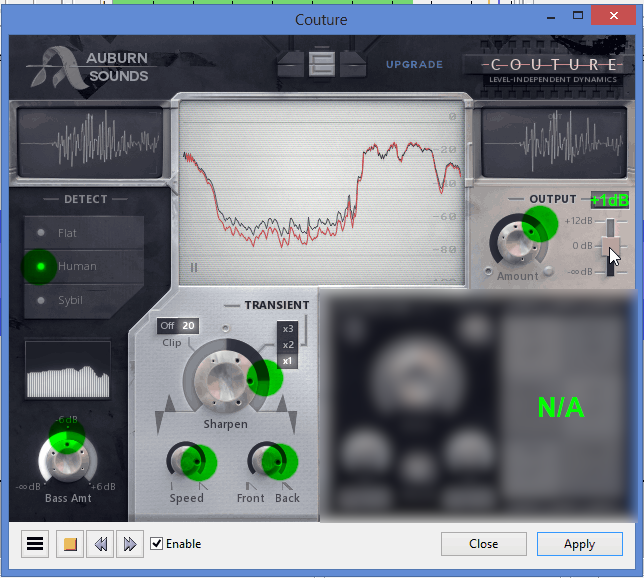Choose the x3 sharpen multiplier
This screenshot has width=644, height=578.
288,329
